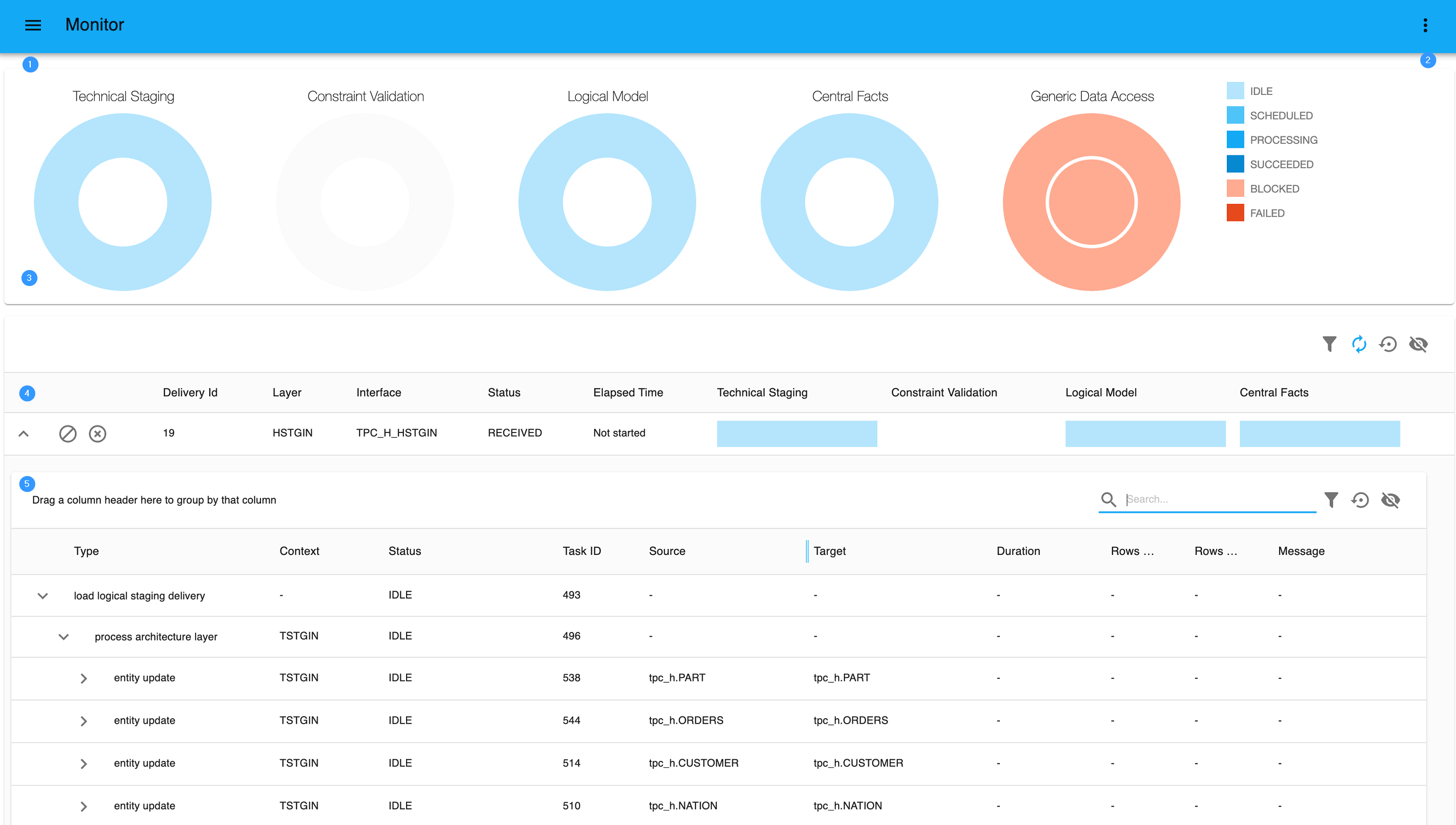Click the ban/ignore icon for delivery 19
Viewport: 1456px width, 825px height.
pyautogui.click(x=67, y=433)
